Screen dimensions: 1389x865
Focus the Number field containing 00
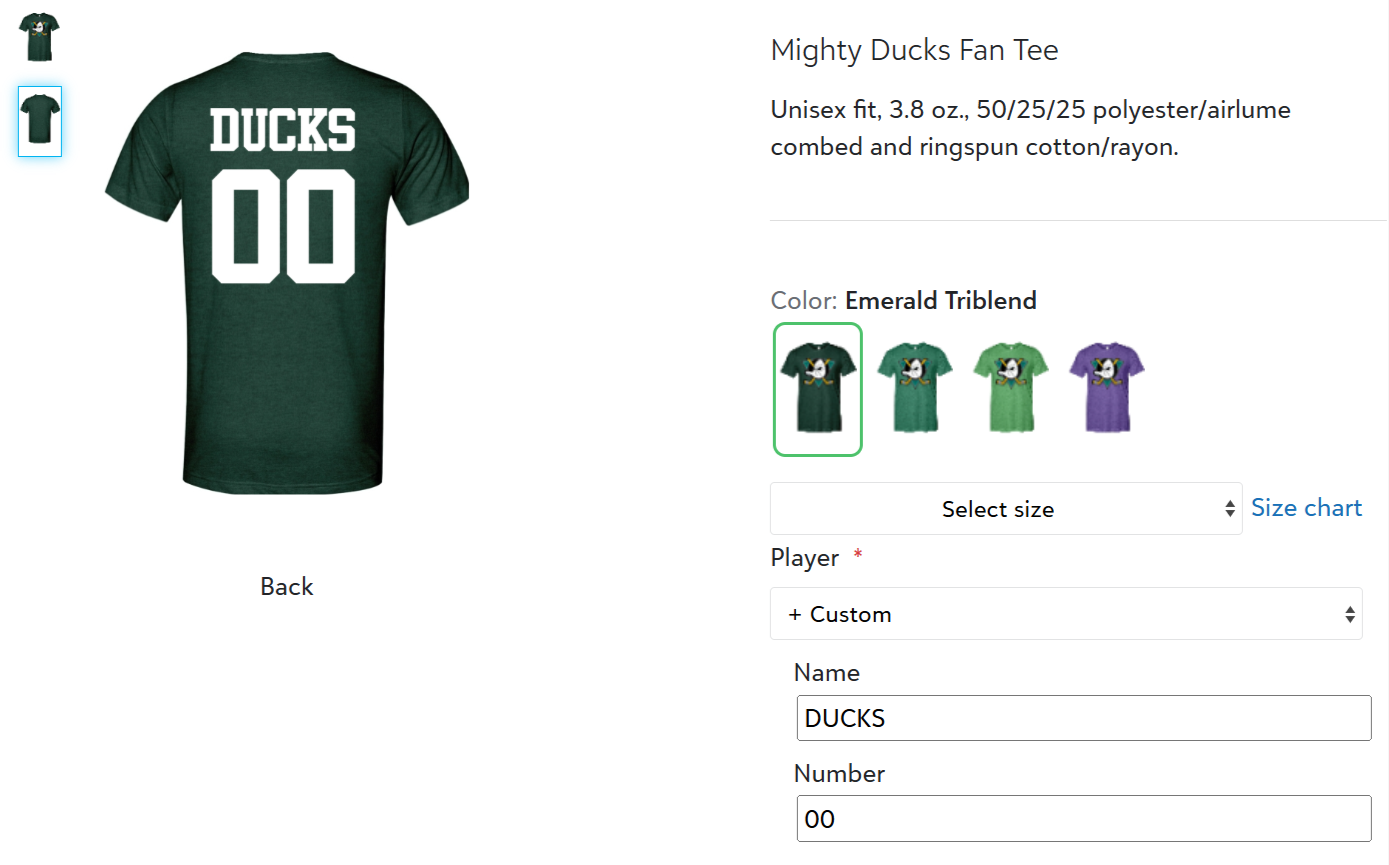pyautogui.click(x=1084, y=819)
